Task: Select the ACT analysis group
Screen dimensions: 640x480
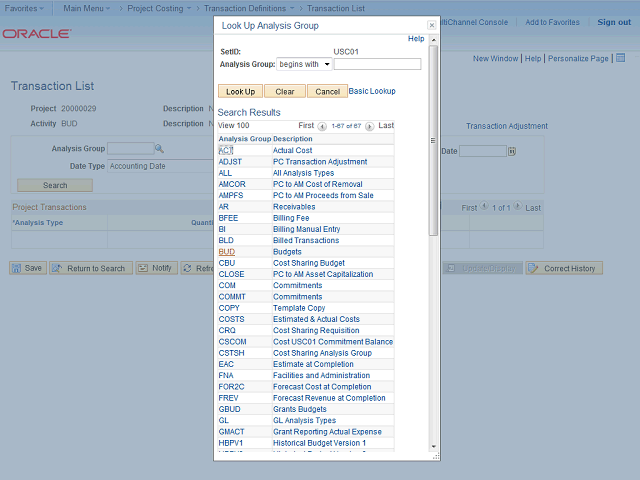Action: click(226, 150)
